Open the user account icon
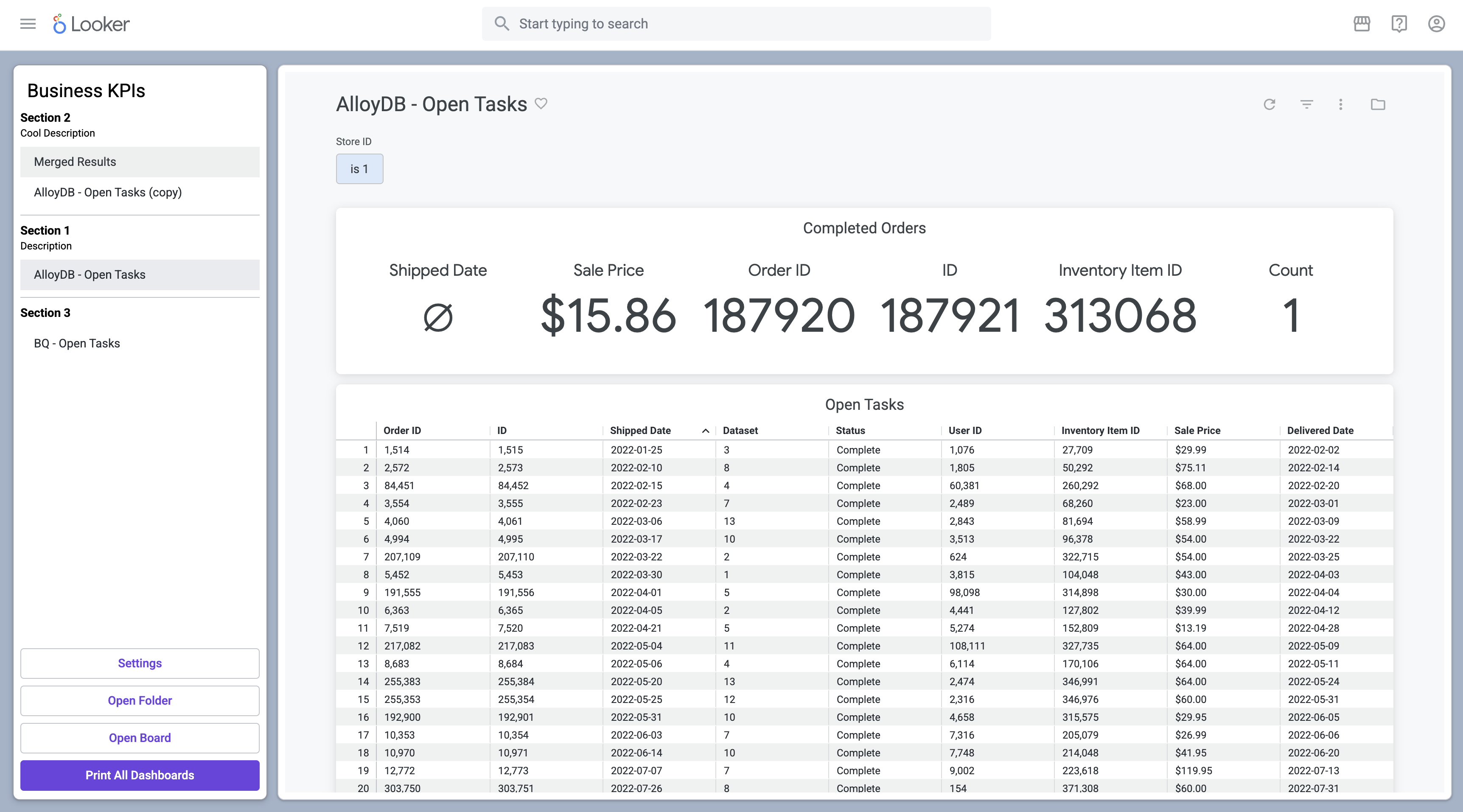Screen dimensions: 1463x812 (x=1436, y=24)
